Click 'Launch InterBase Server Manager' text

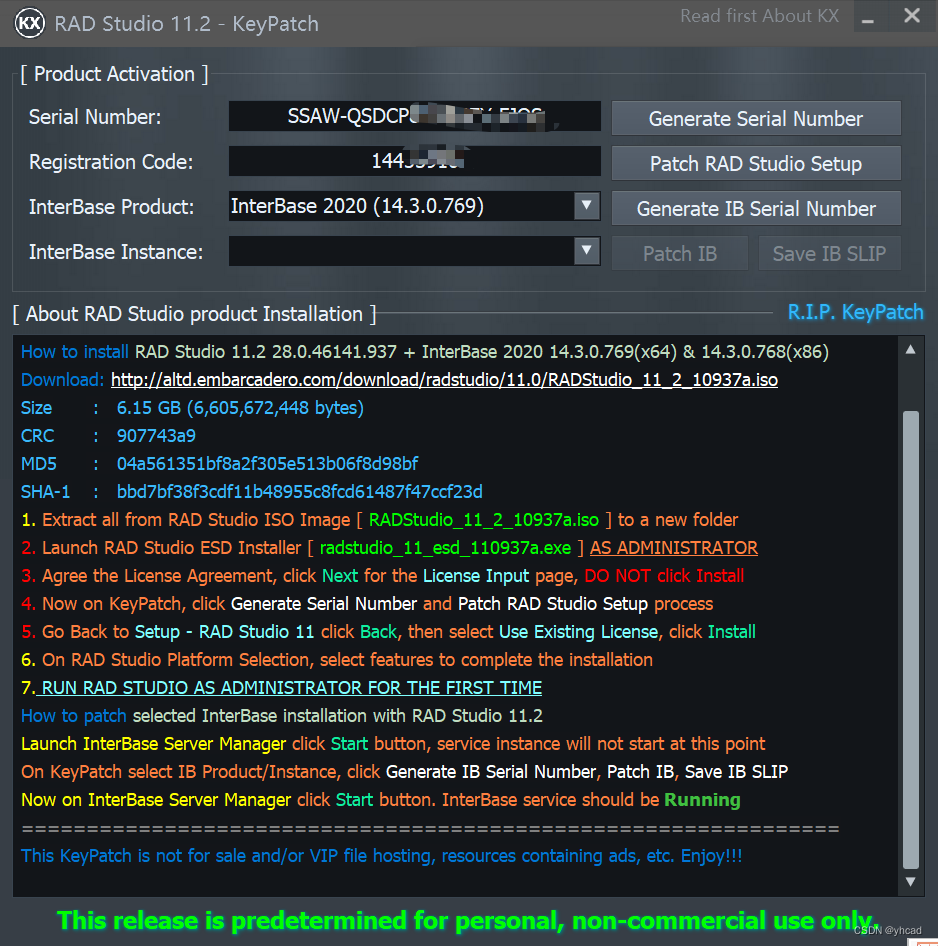pos(153,744)
